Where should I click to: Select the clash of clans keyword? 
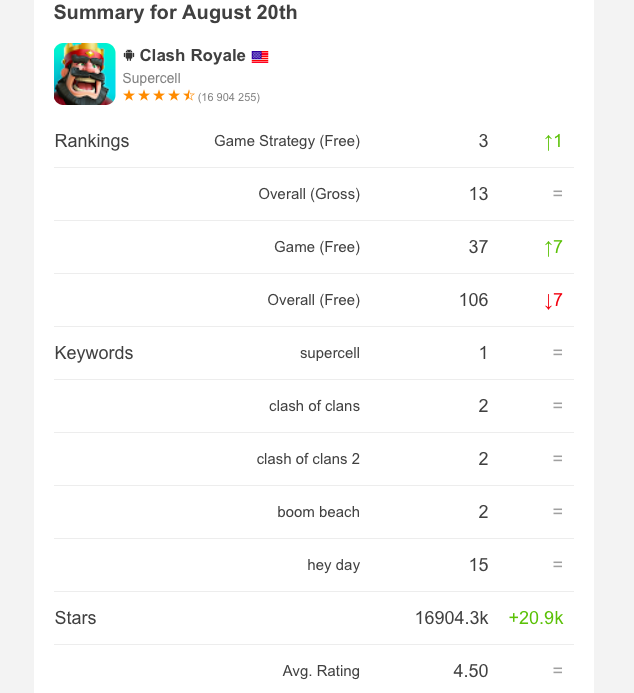pyautogui.click(x=315, y=406)
